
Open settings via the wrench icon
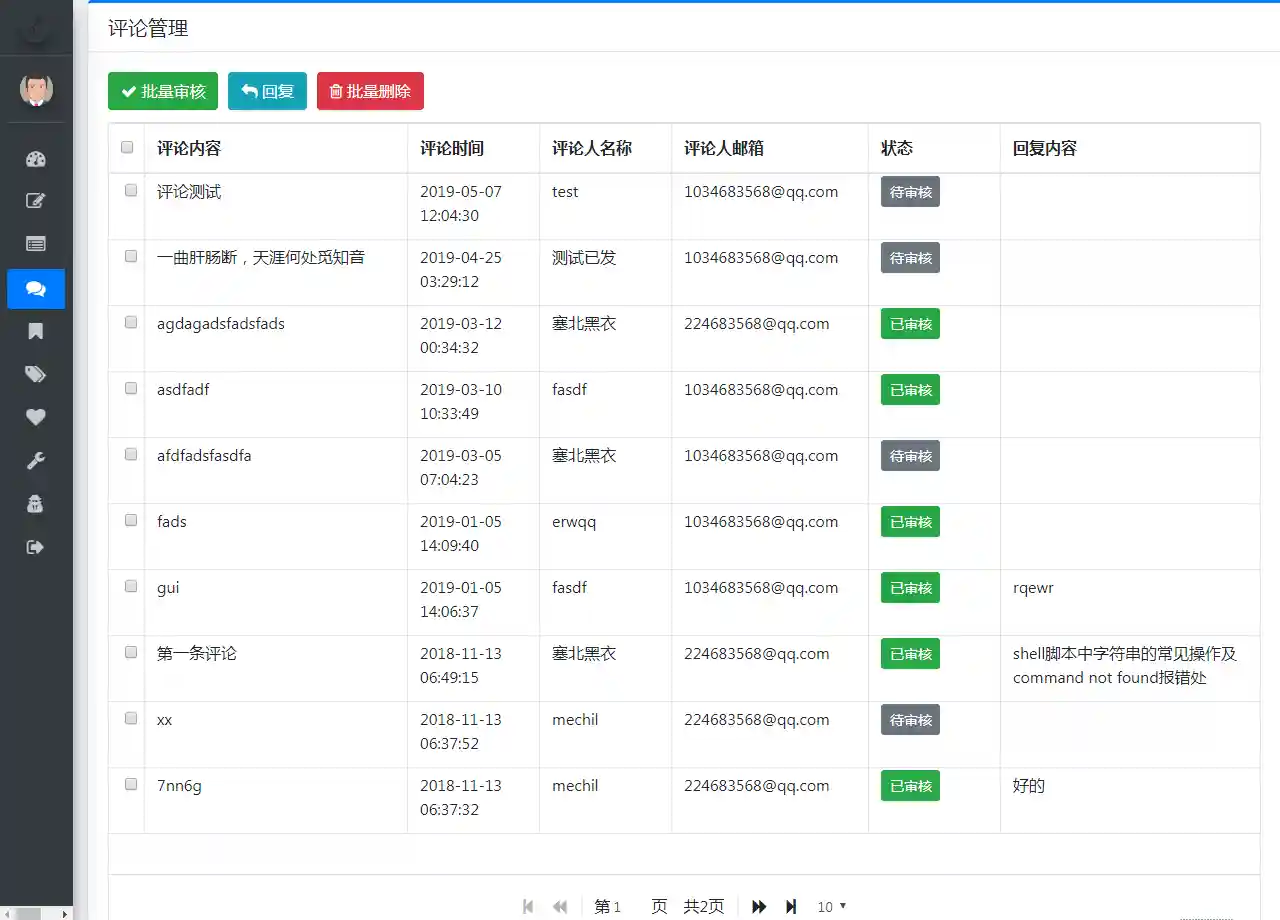[x=36, y=460]
